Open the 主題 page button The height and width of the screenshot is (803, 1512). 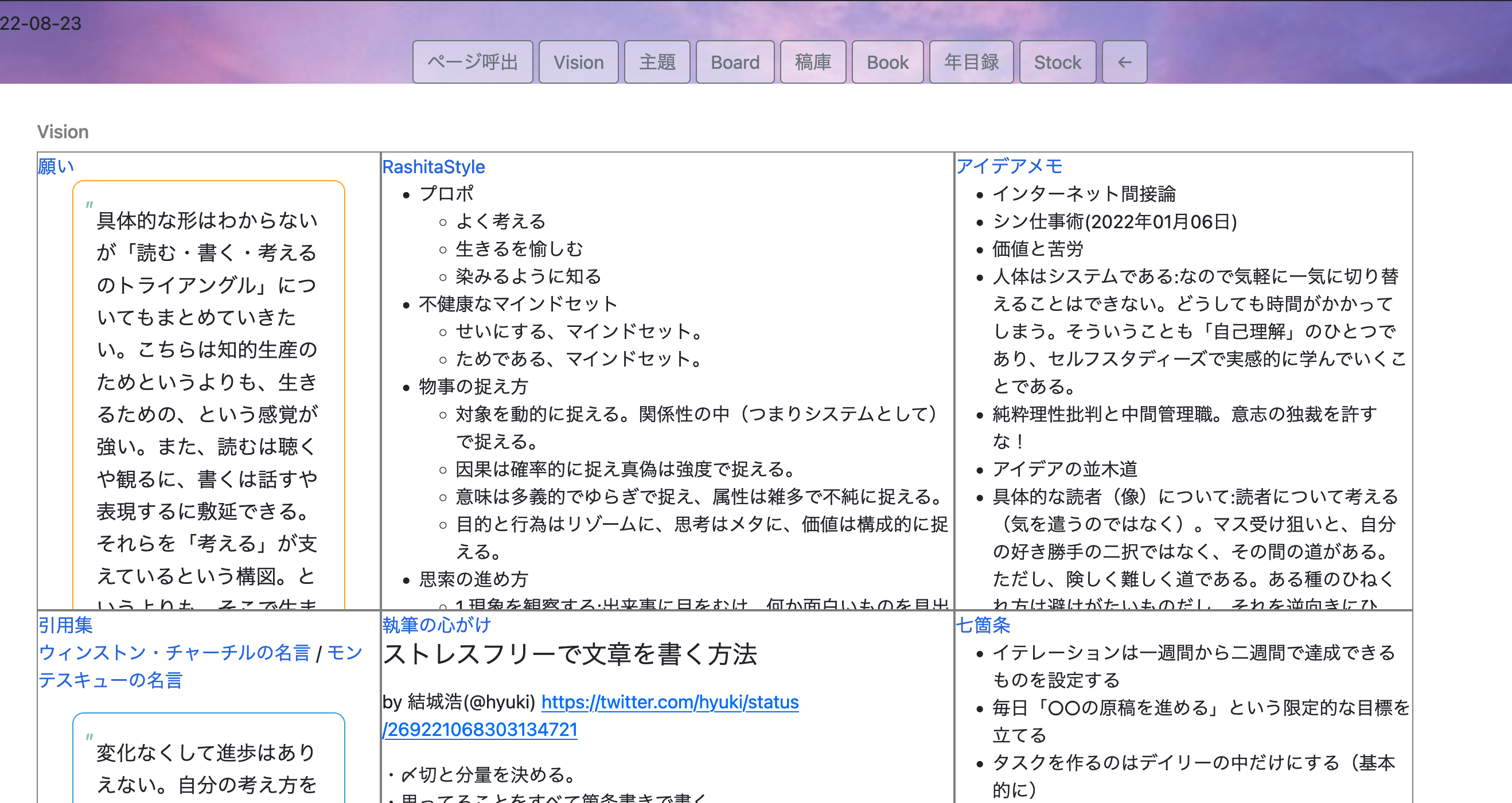tap(657, 62)
